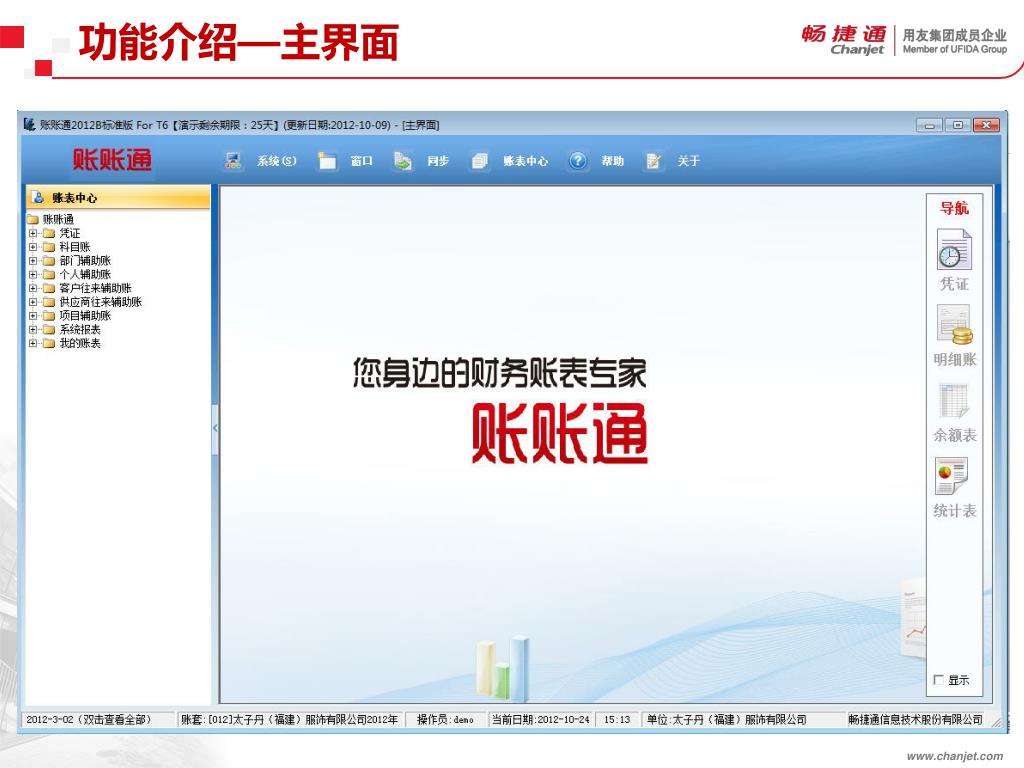Click the 凭证 label in navigation panel
1024x768 pixels.
coord(954,283)
